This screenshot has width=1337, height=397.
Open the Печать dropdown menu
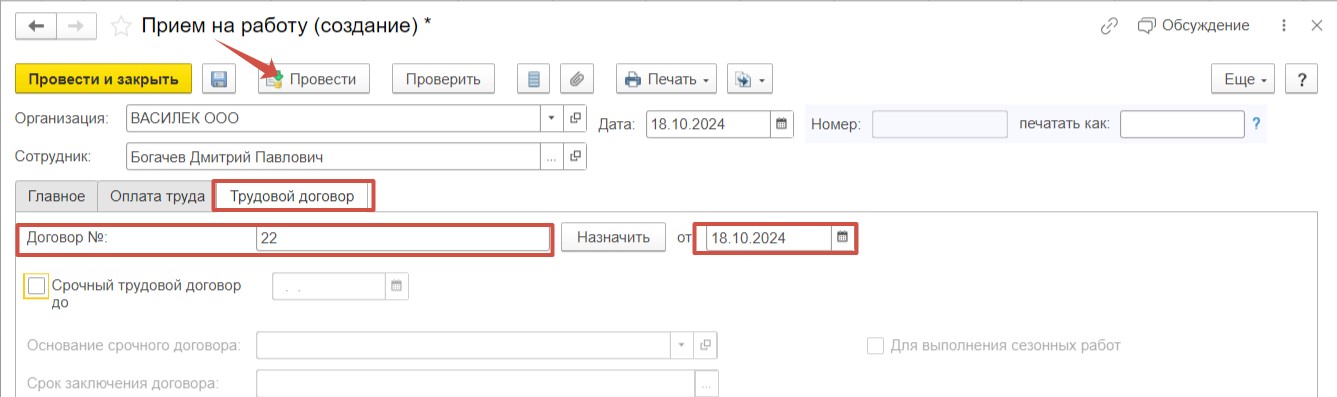(x=666, y=79)
